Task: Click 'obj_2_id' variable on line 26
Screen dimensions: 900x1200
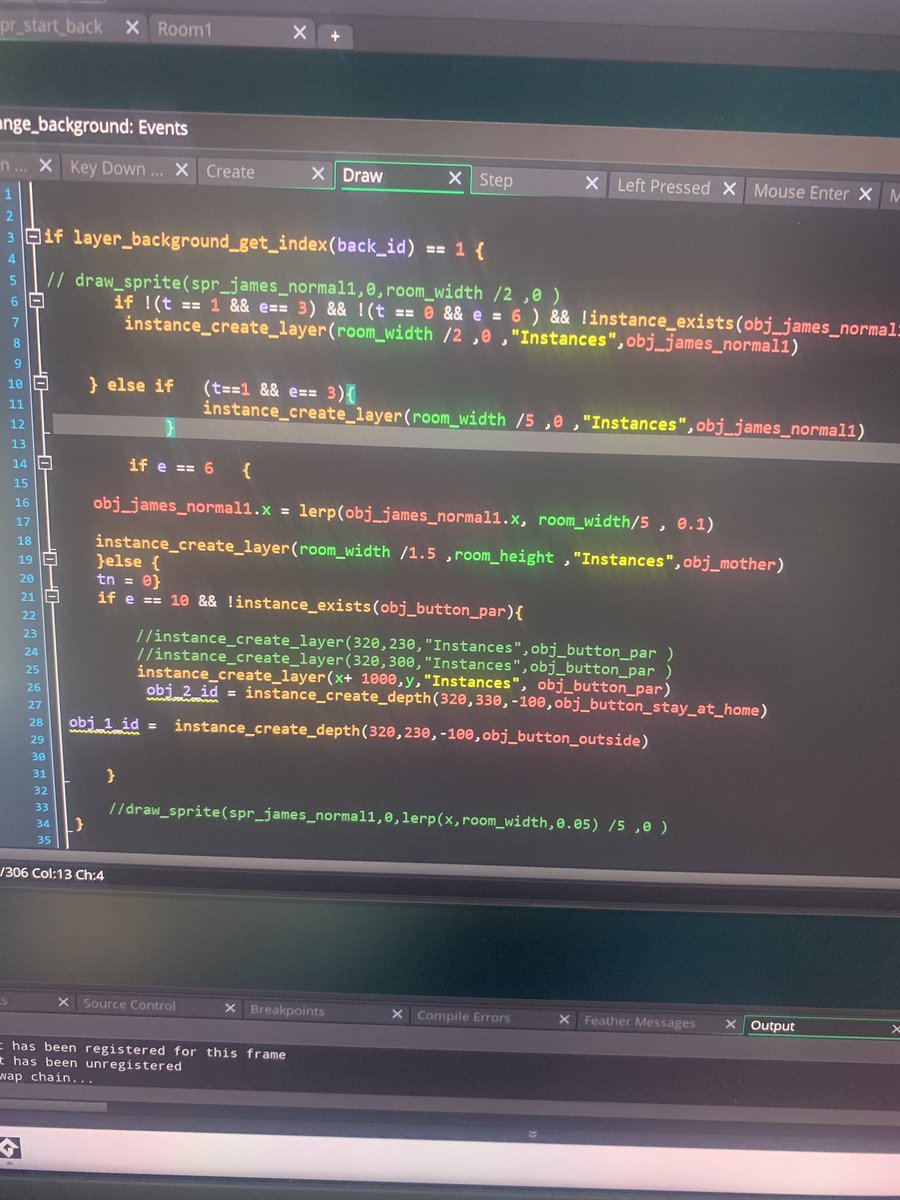Action: (x=184, y=691)
